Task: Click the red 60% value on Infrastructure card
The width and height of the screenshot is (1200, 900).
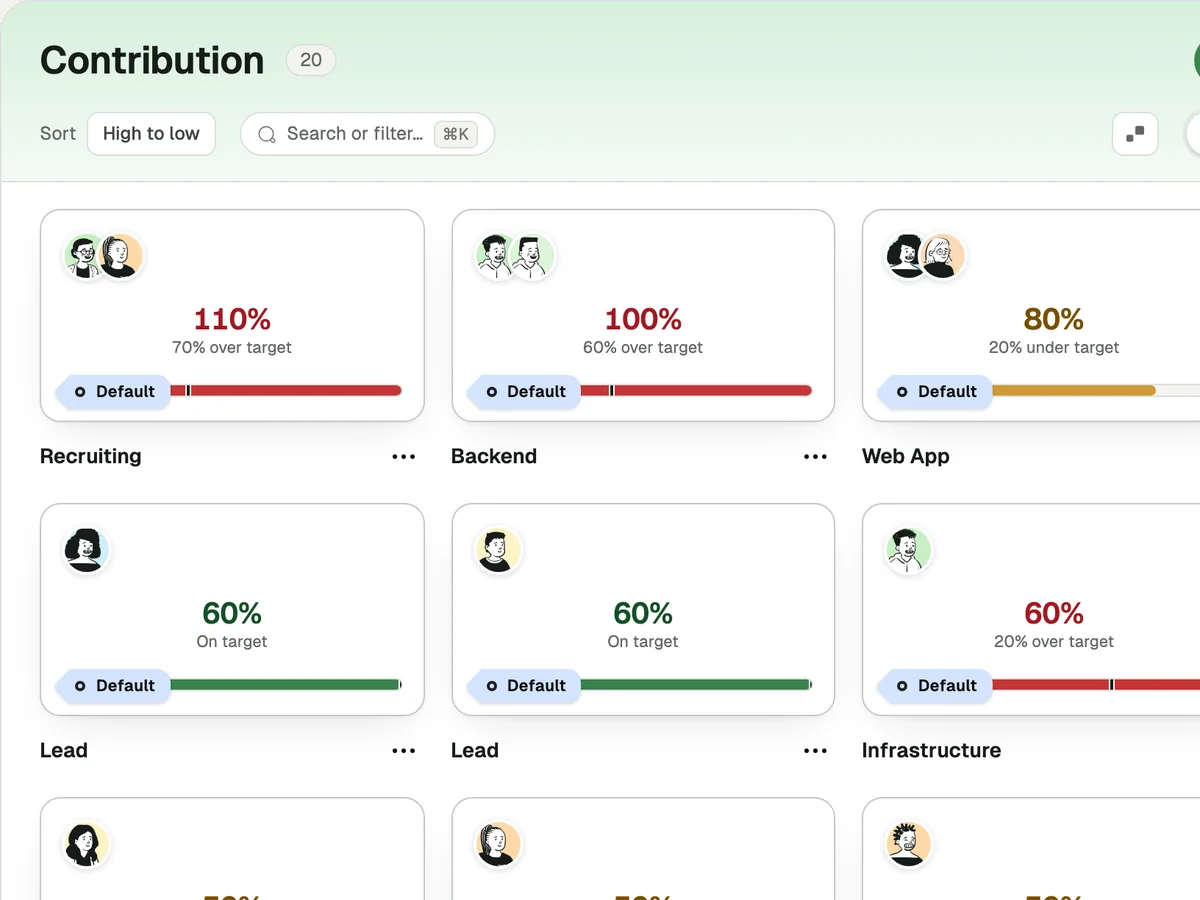Action: point(1054,613)
